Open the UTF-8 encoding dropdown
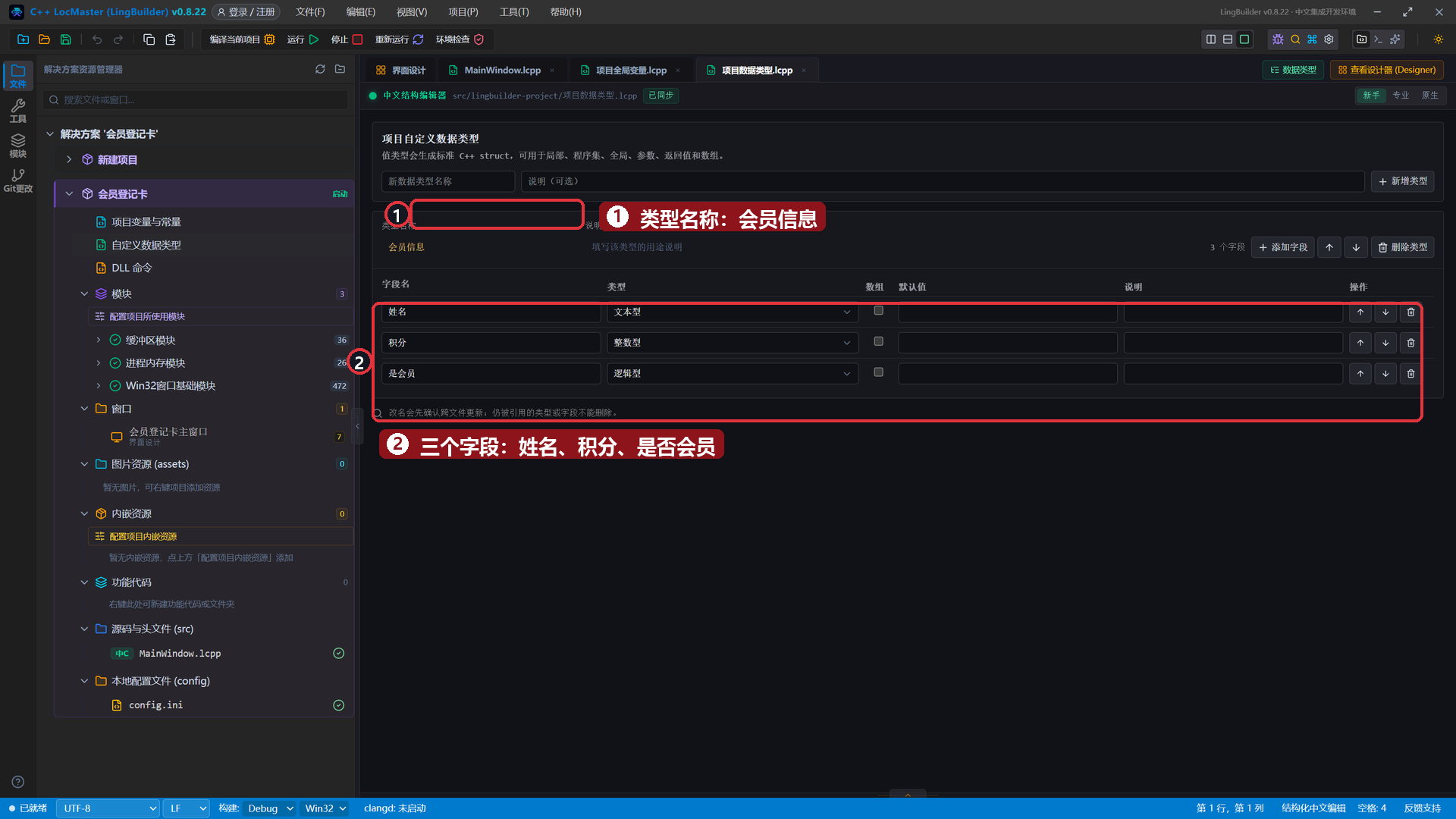 point(108,808)
